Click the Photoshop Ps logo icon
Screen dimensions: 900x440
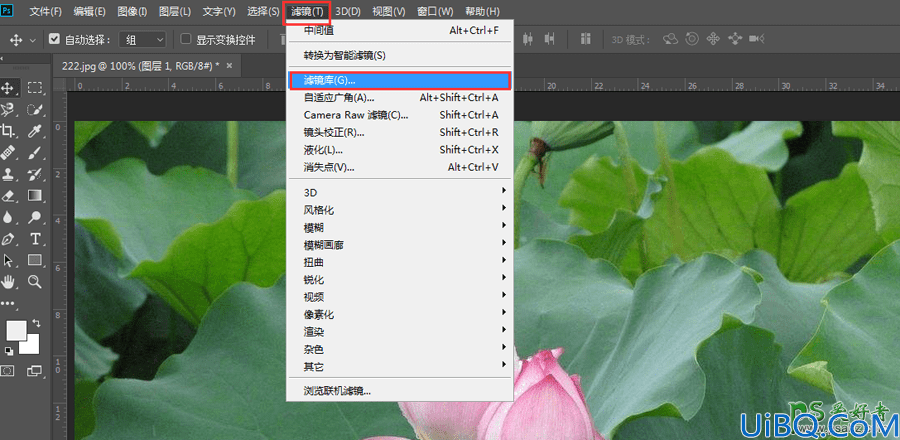tap(7, 10)
